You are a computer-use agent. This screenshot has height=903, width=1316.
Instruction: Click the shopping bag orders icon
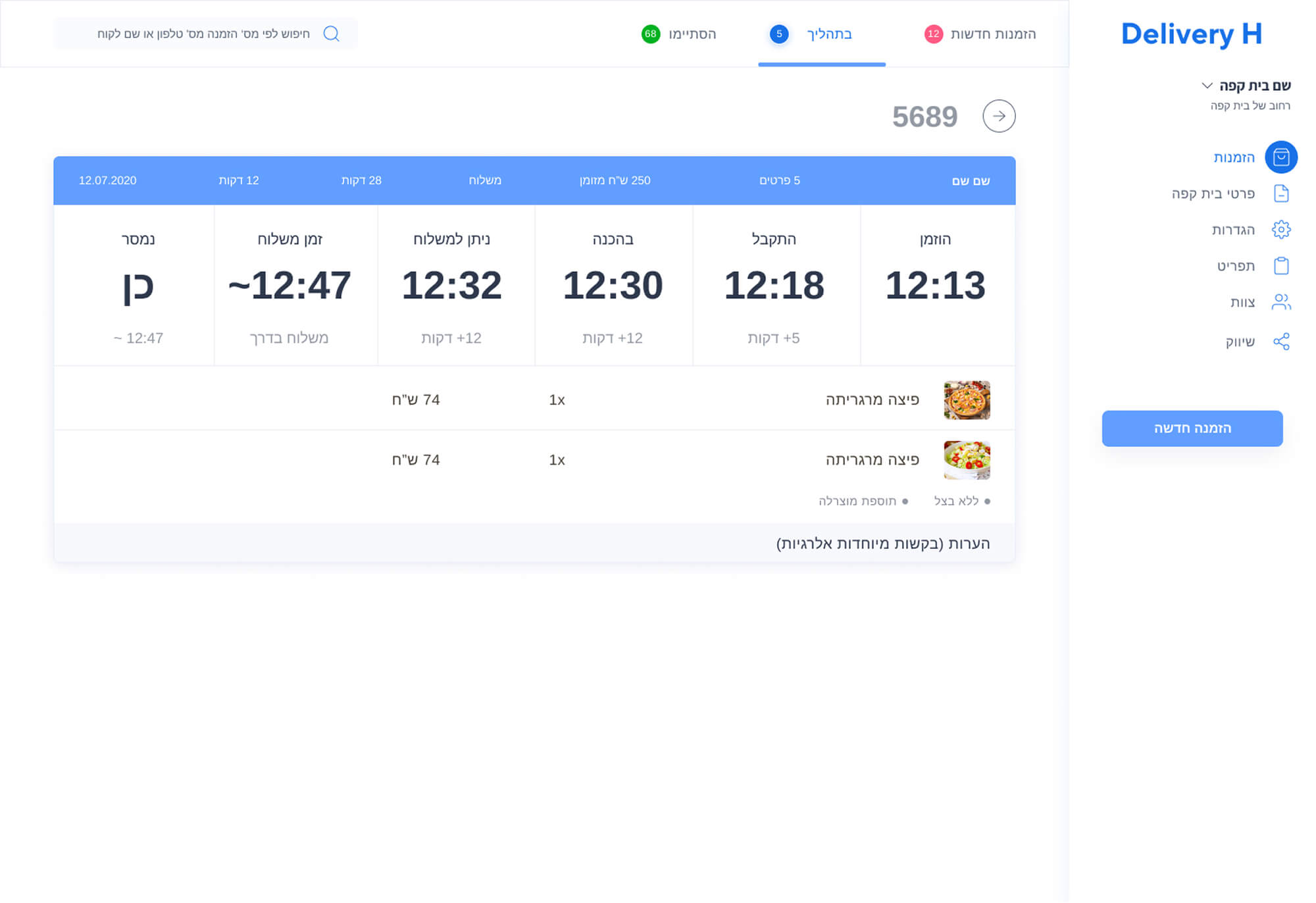coord(1280,157)
